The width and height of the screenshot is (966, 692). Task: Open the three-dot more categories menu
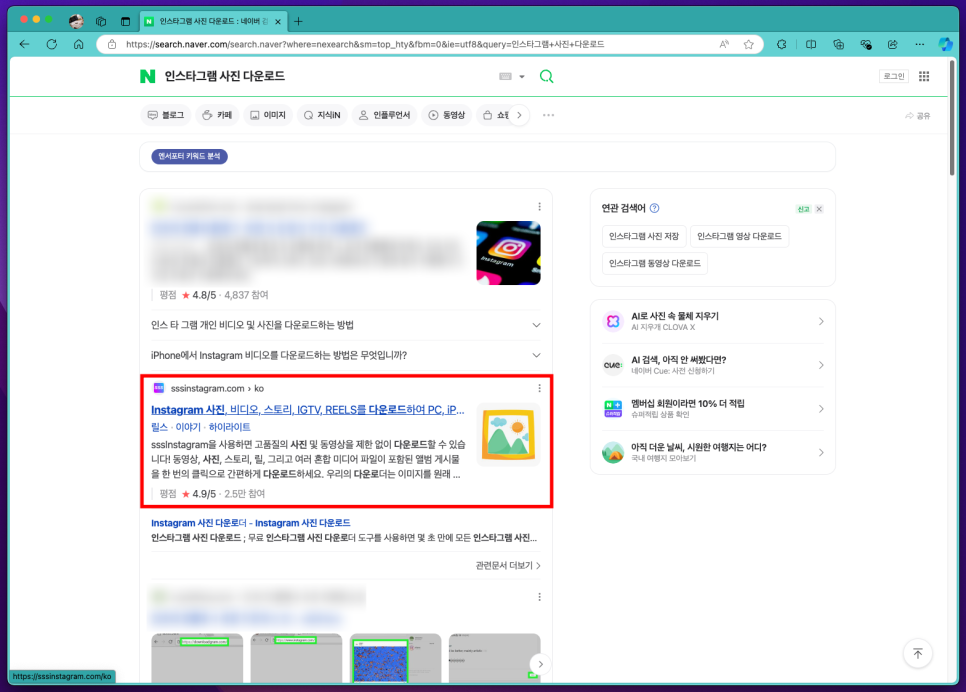point(548,115)
